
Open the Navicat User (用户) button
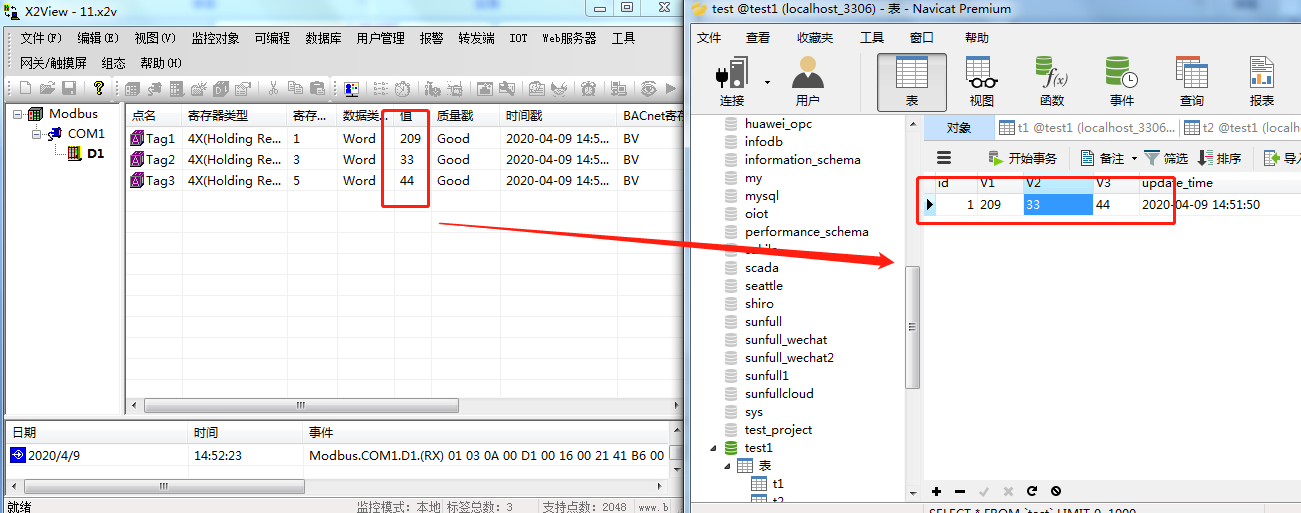click(x=807, y=81)
